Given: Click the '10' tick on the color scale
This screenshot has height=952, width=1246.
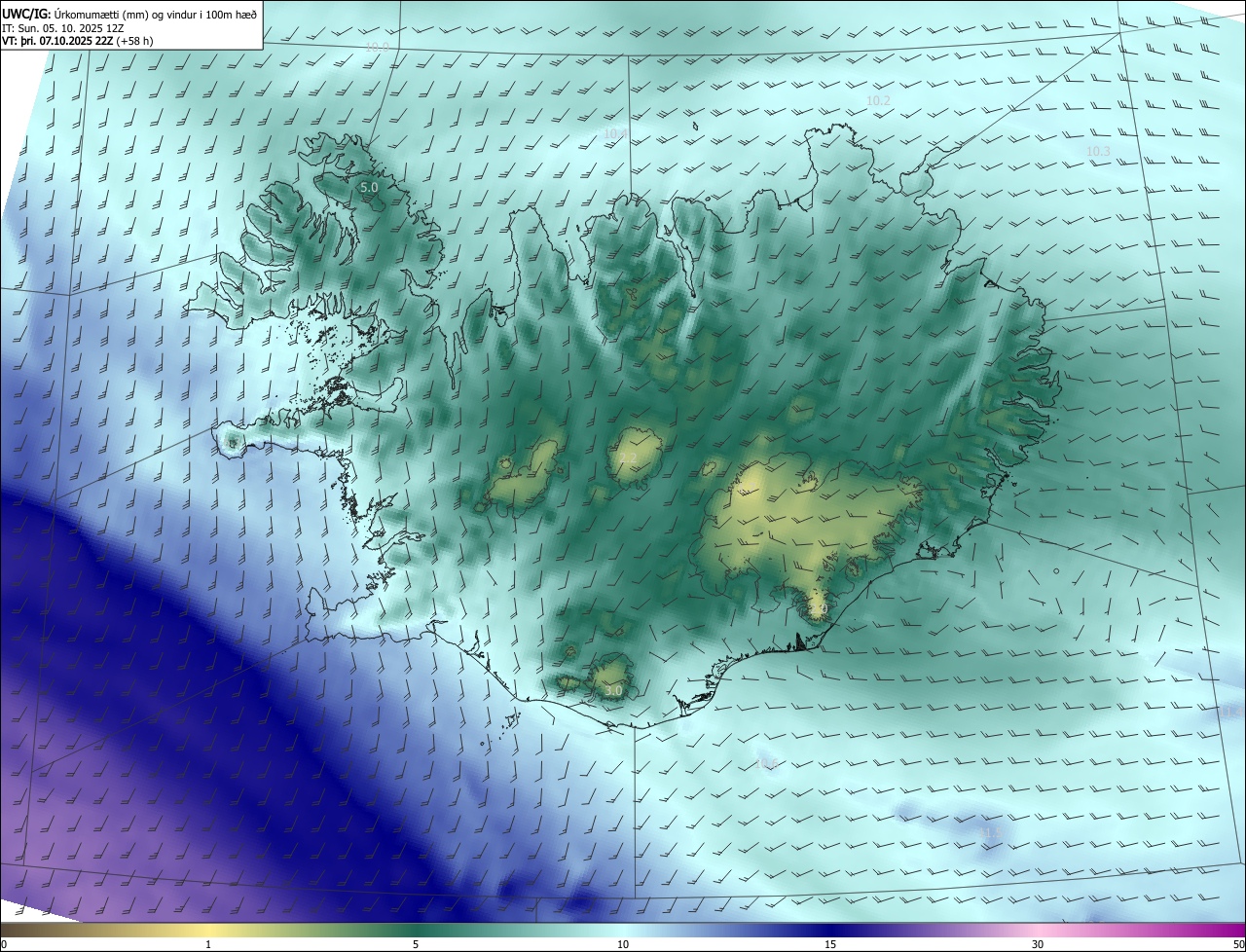Looking at the screenshot, I should point(623,944).
